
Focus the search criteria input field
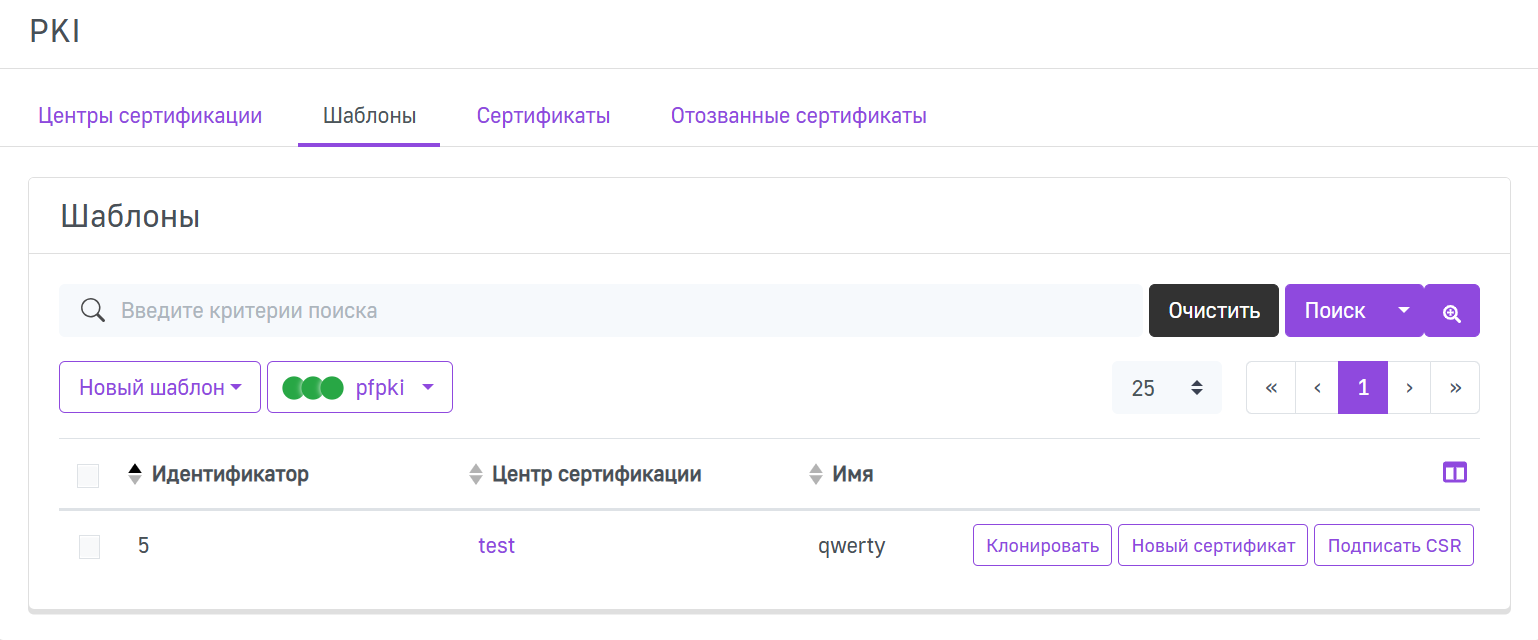click(620, 311)
